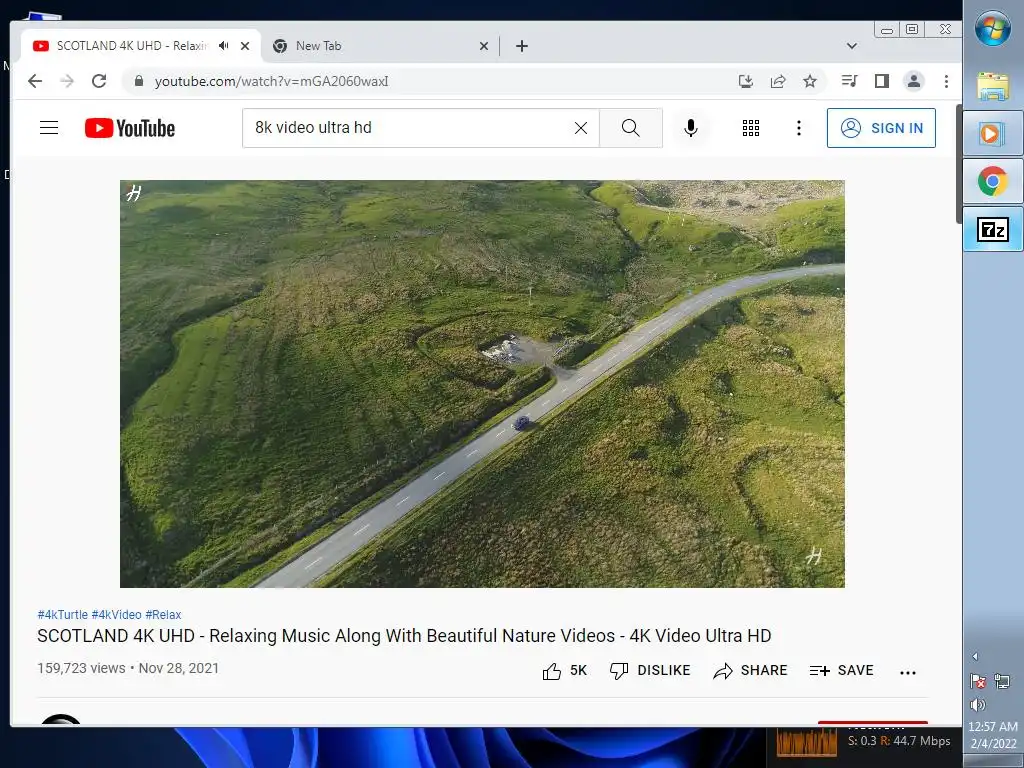Clear the search box with X
1024x768 pixels.
tap(581, 128)
